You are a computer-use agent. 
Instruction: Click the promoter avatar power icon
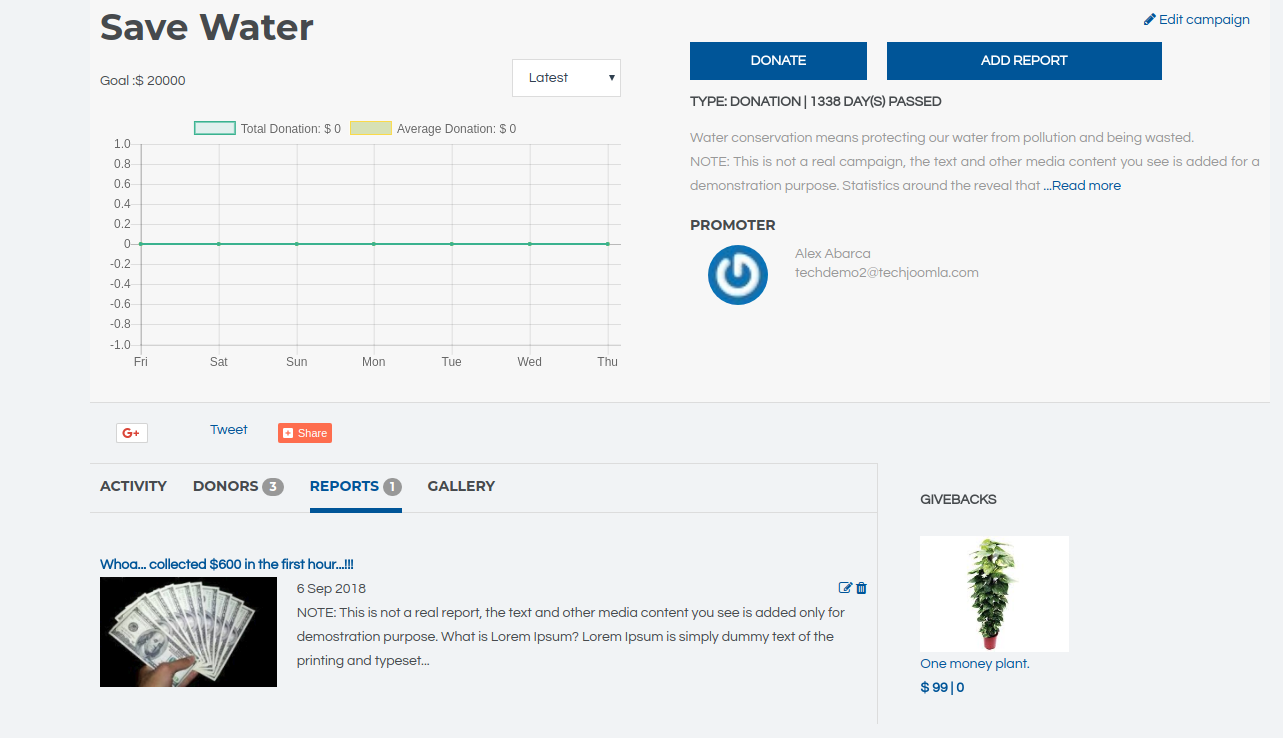738,275
